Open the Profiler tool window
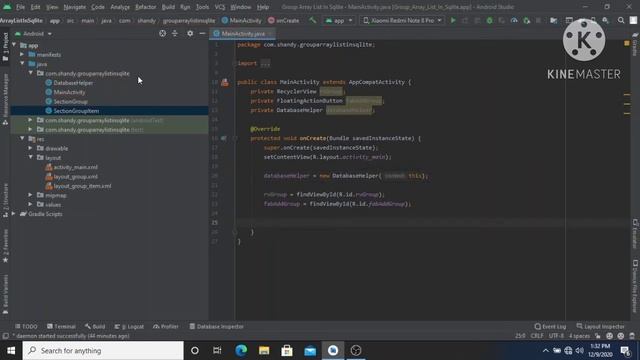This screenshot has height=360, width=640. [x=166, y=327]
